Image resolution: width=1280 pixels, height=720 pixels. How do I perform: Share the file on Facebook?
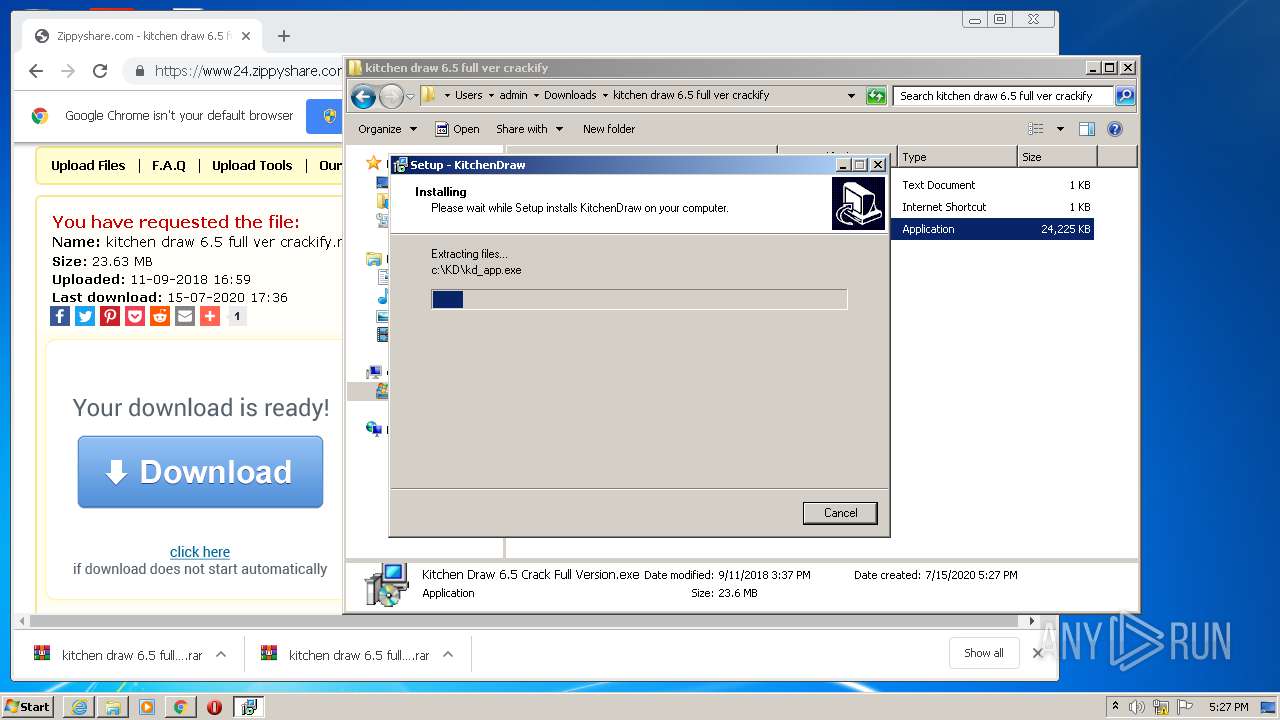click(x=60, y=316)
